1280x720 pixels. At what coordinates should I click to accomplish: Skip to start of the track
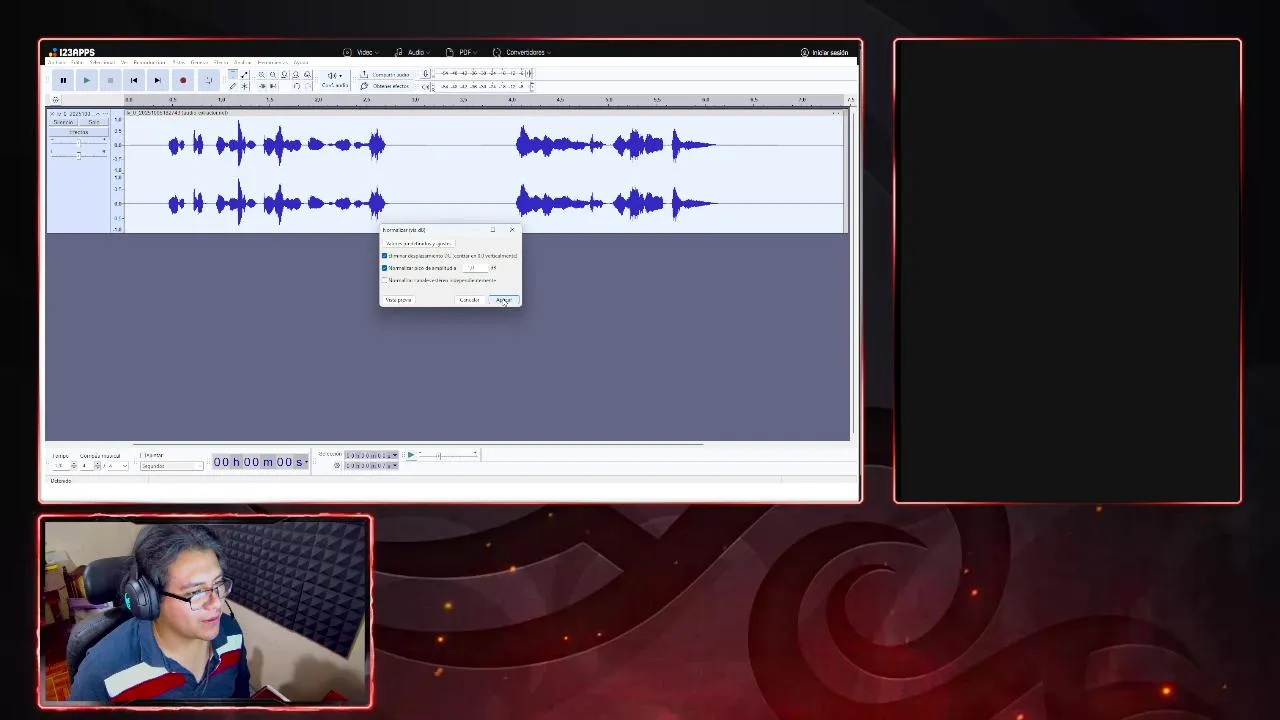point(134,80)
